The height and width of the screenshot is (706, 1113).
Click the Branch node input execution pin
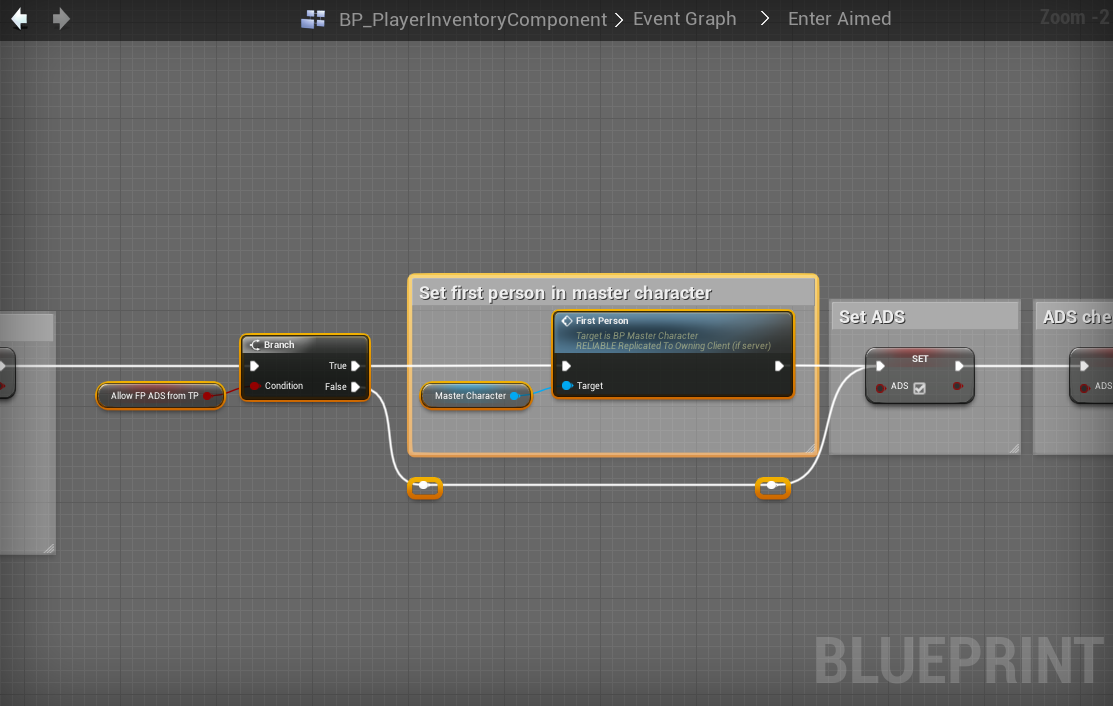[254, 366]
